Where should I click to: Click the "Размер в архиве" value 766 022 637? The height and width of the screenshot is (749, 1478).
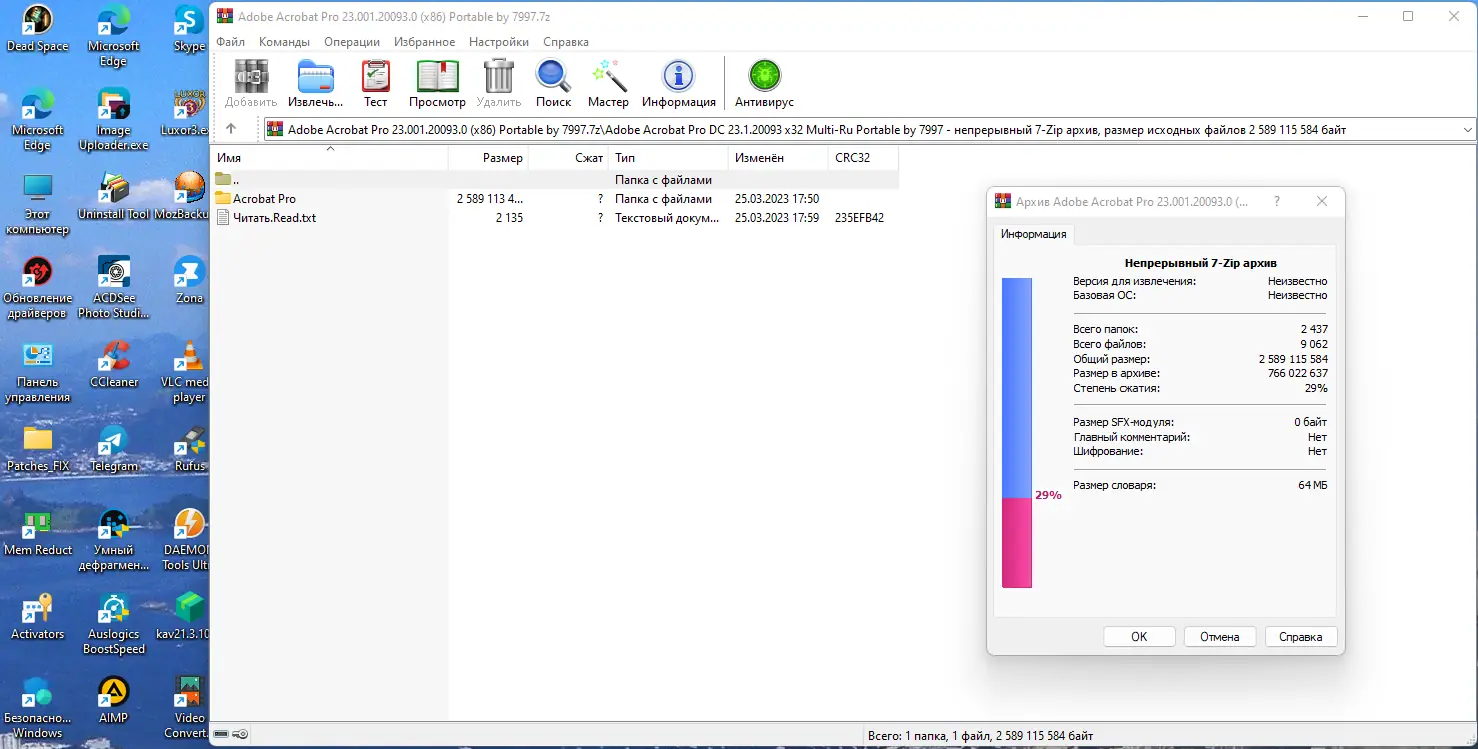pos(1298,373)
